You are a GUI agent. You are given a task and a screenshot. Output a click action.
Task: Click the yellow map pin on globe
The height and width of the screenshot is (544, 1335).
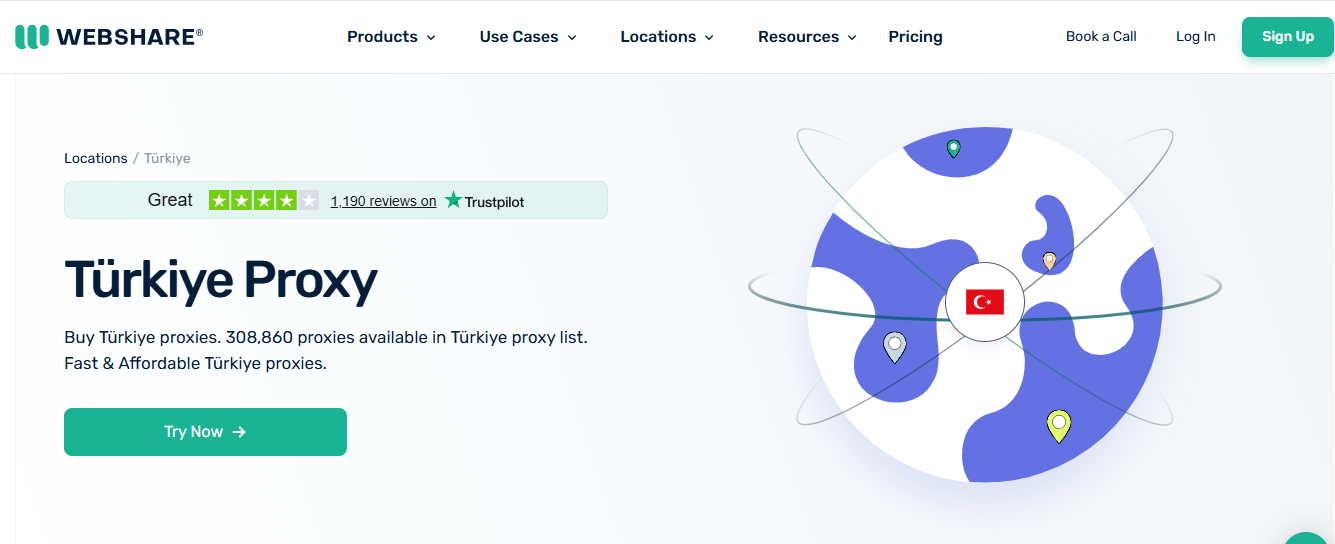click(1058, 427)
